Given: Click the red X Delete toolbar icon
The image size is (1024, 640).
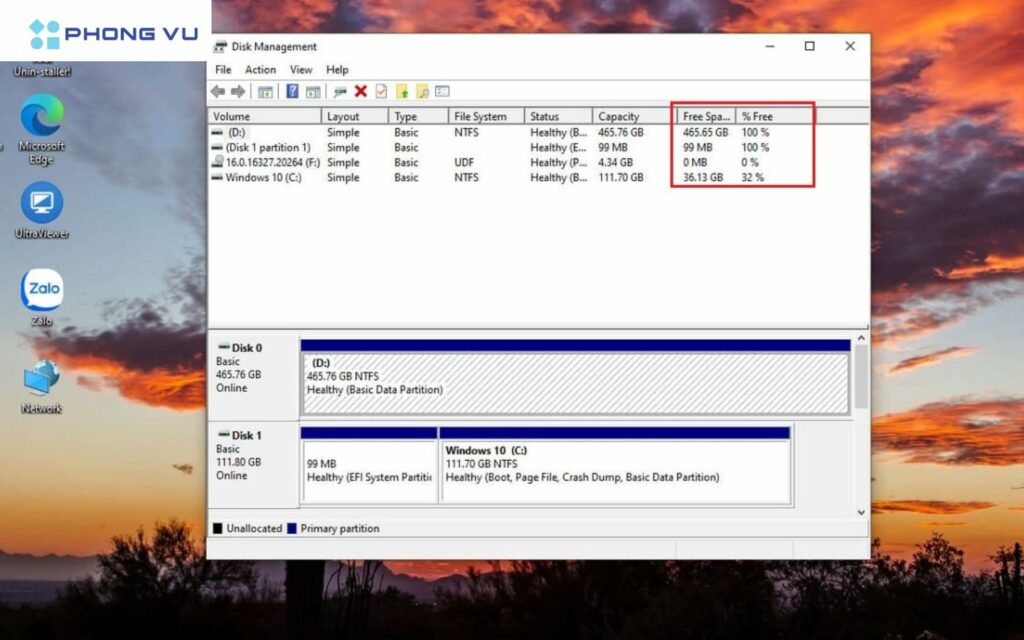Looking at the screenshot, I should pos(361,92).
